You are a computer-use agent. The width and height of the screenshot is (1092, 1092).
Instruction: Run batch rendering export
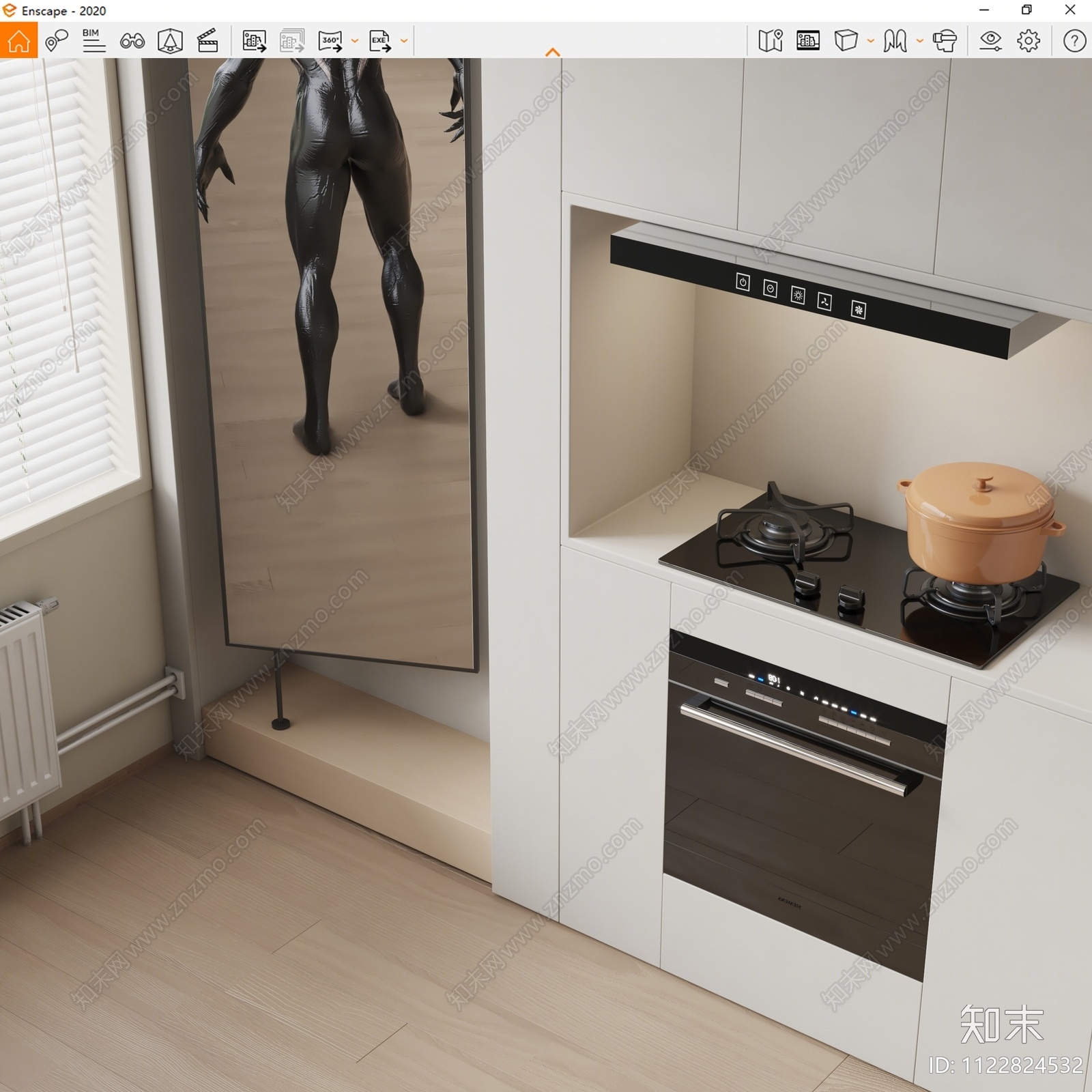click(x=292, y=41)
